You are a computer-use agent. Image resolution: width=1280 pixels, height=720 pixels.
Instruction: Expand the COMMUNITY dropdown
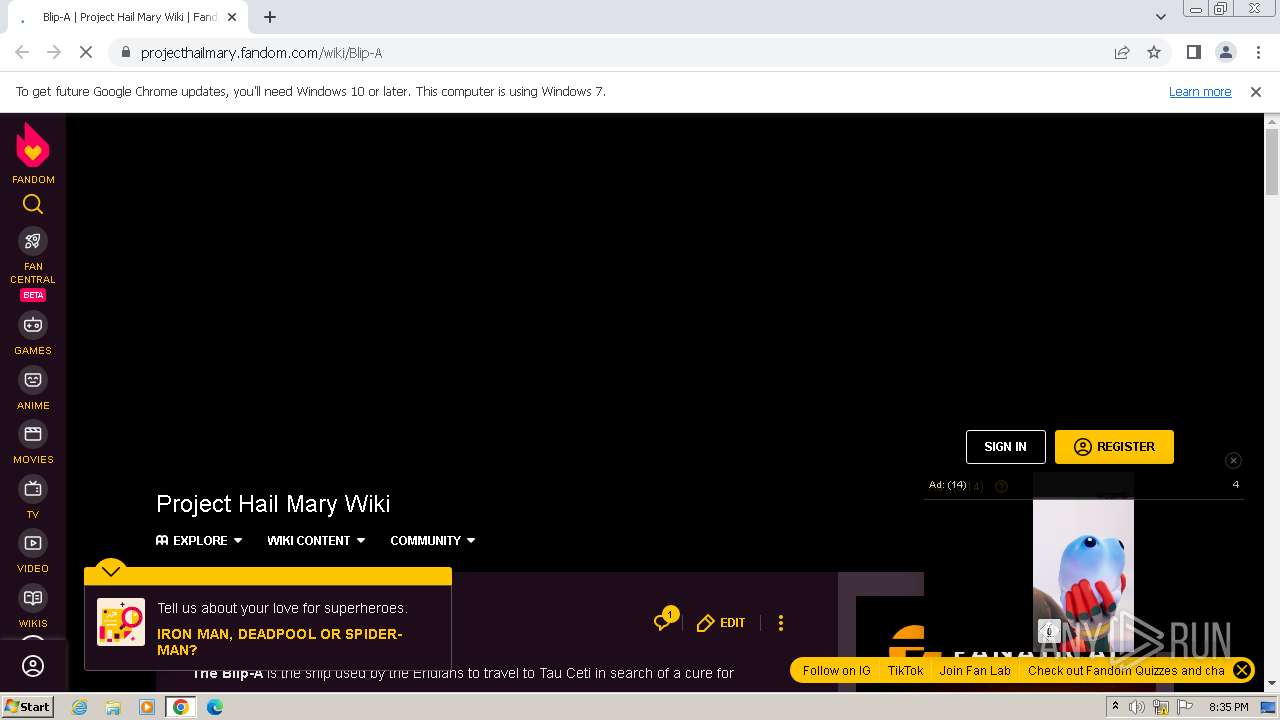432,540
